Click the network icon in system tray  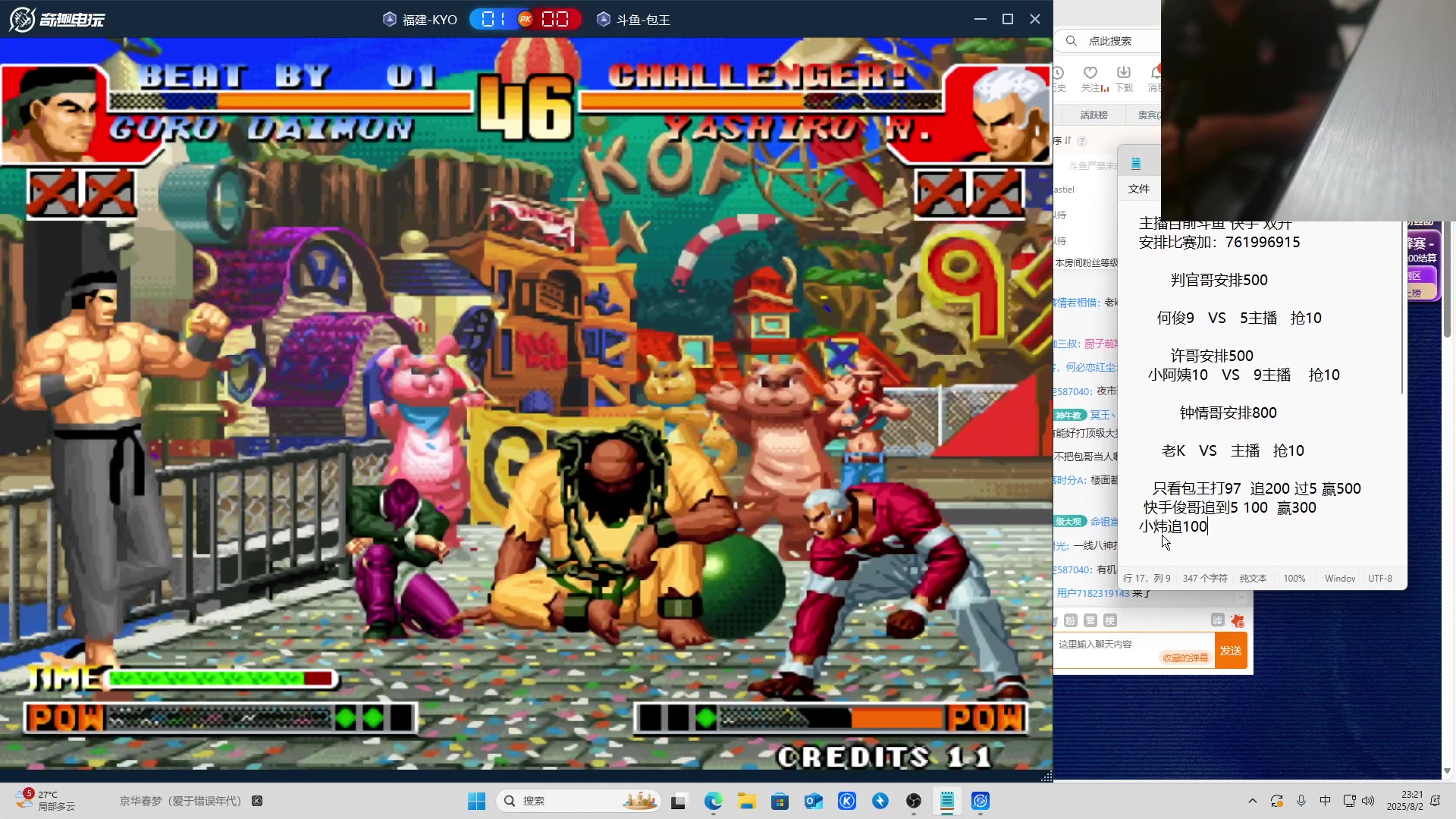1349,801
